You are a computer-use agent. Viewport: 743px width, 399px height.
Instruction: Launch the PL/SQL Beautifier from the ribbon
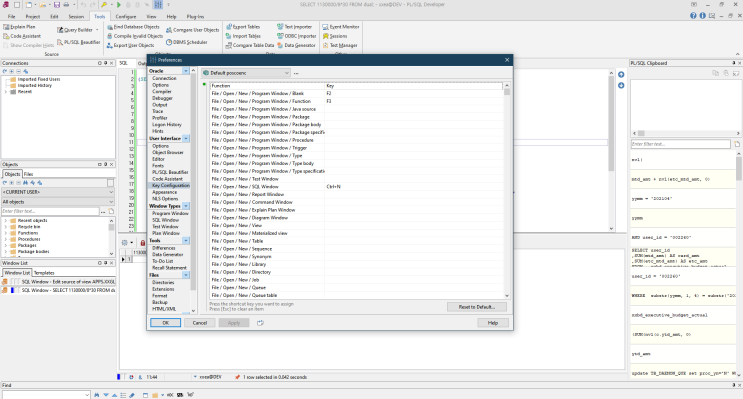(x=79, y=42)
